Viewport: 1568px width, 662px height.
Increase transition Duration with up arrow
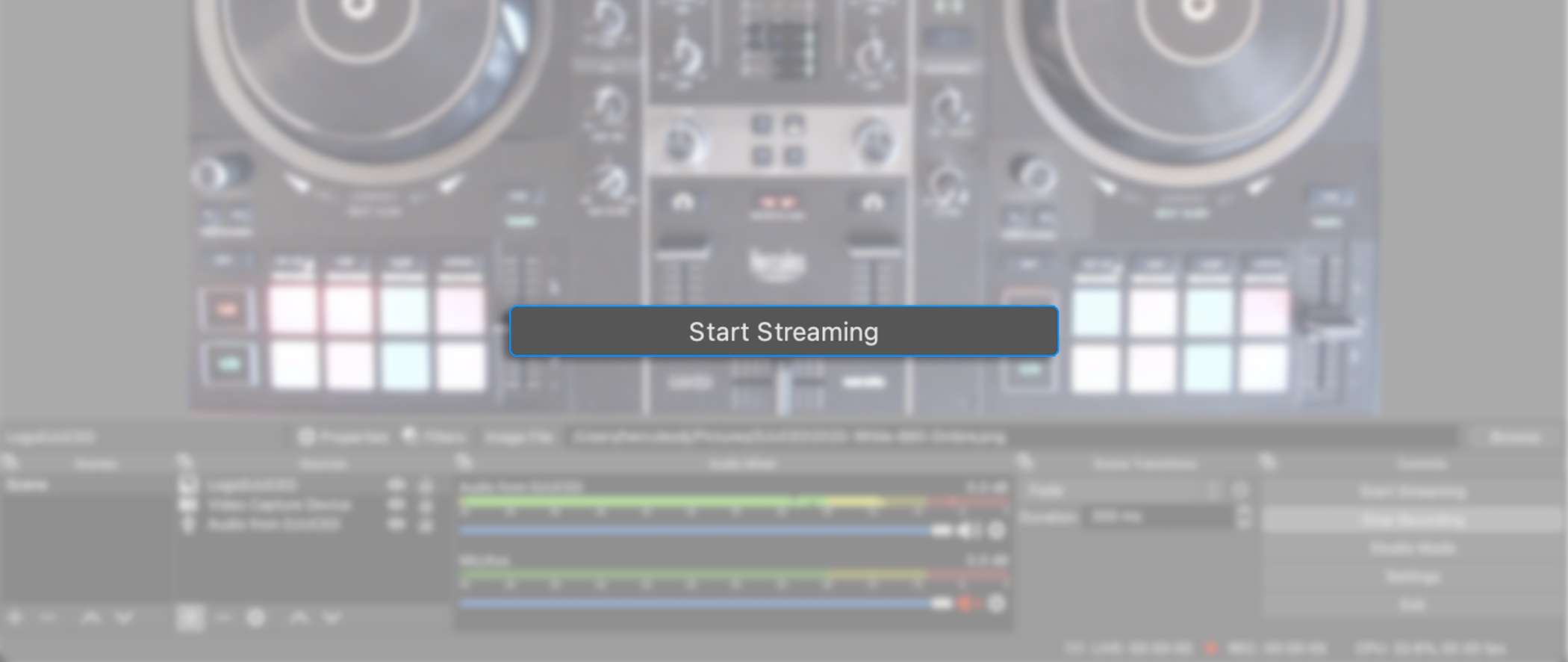tap(1243, 510)
